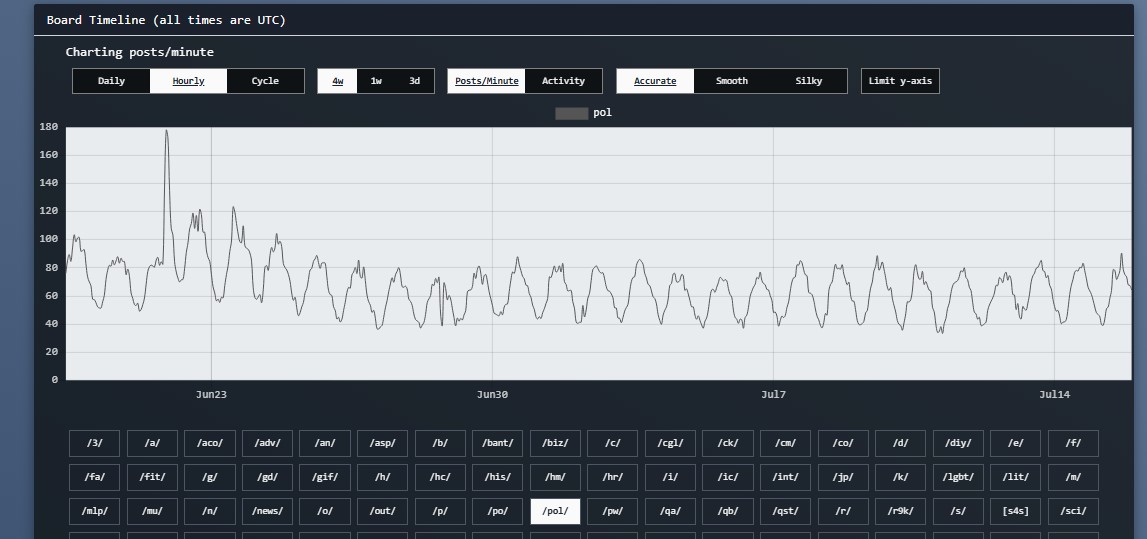The height and width of the screenshot is (539, 1147).
Task: Select the /lgbt/ board
Action: click(x=958, y=478)
